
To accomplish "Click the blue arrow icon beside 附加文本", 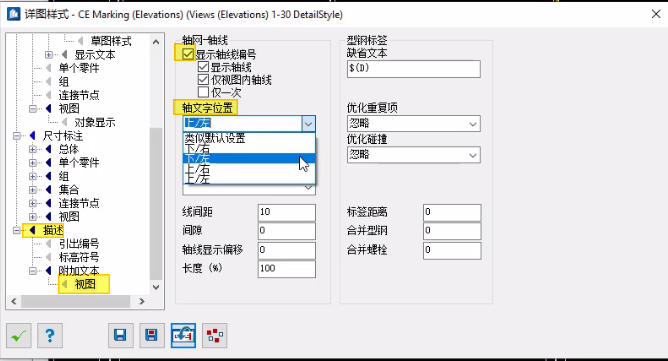I will coord(48,271).
